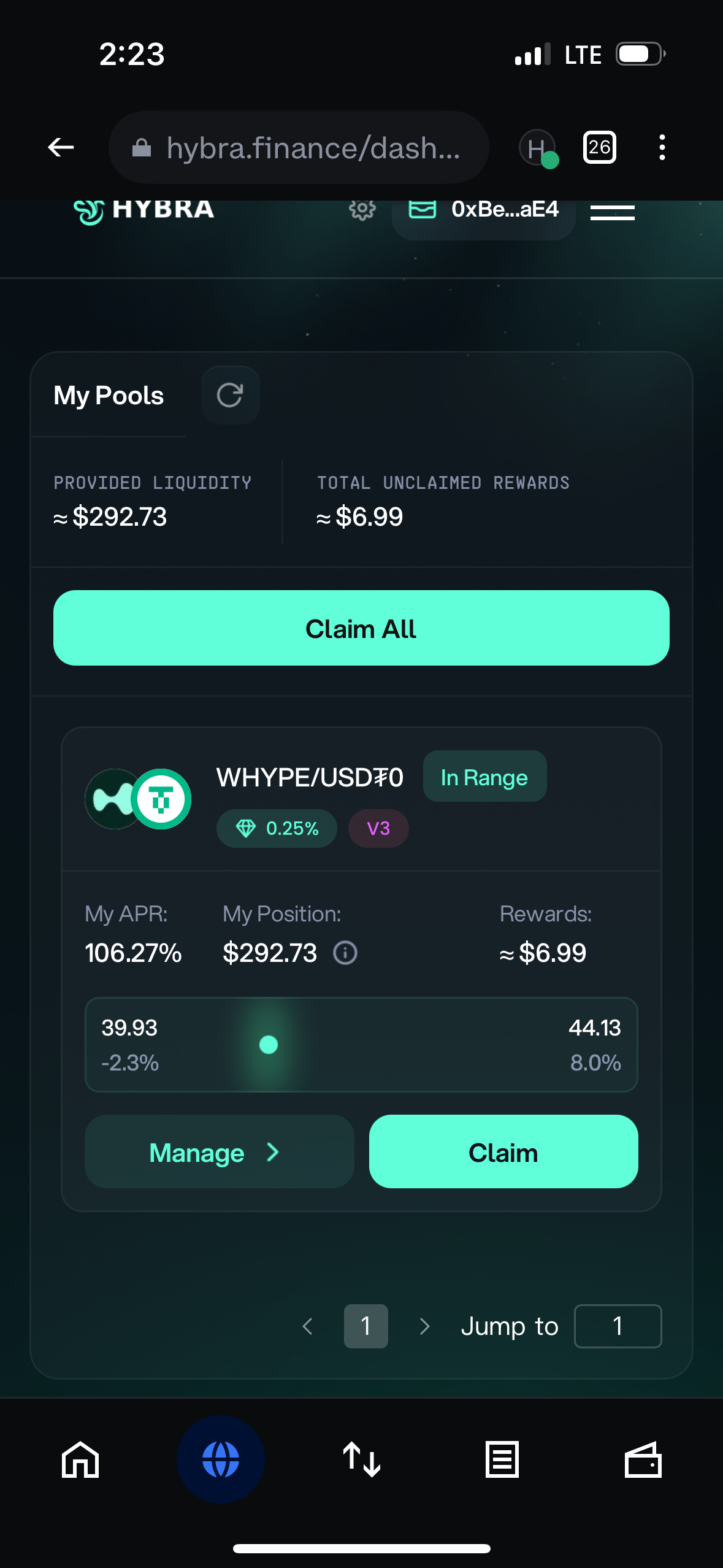Click the Claim All button
The height and width of the screenshot is (1568, 723).
coord(361,628)
